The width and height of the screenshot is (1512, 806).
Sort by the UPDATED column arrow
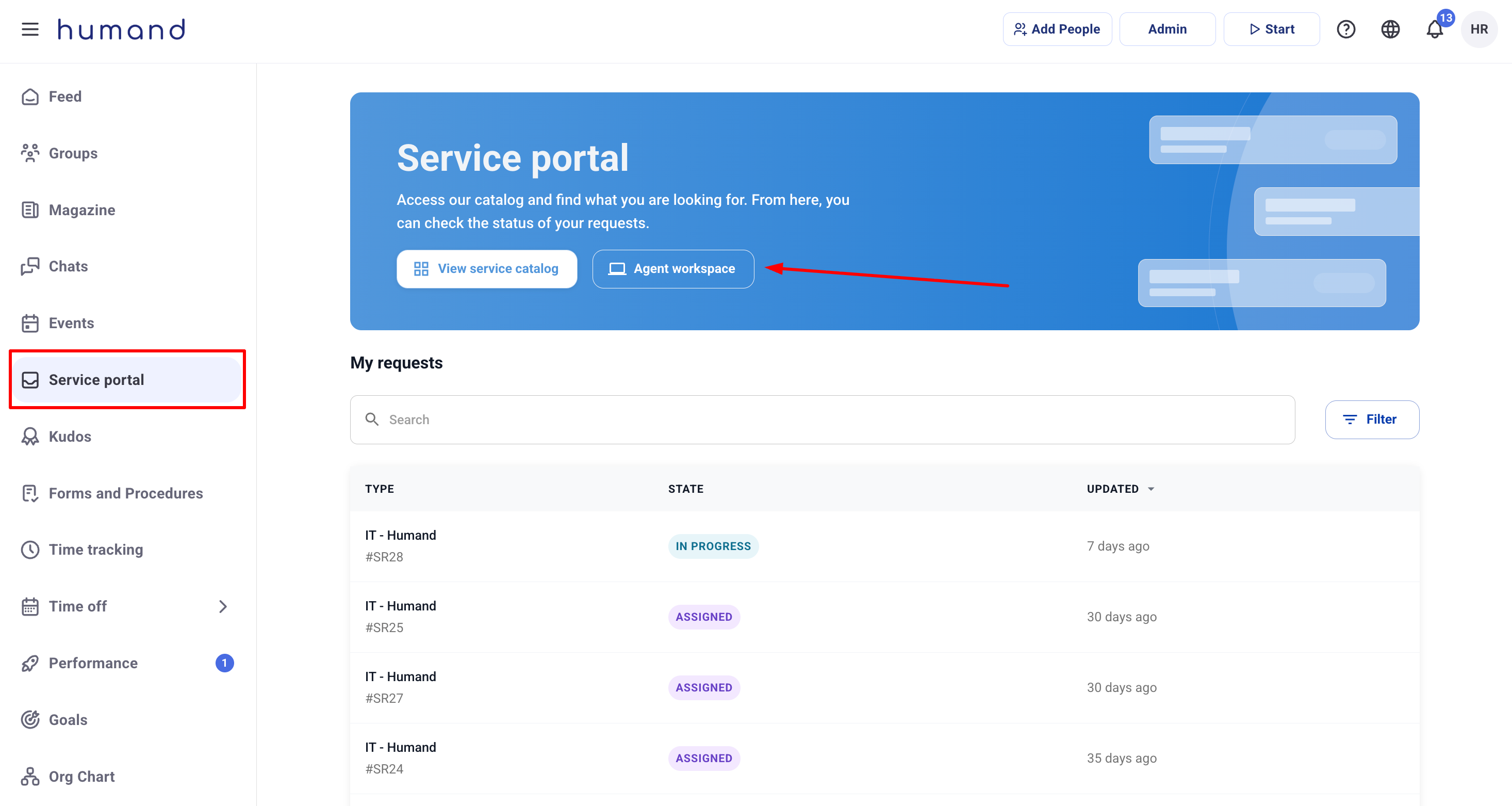1151,489
